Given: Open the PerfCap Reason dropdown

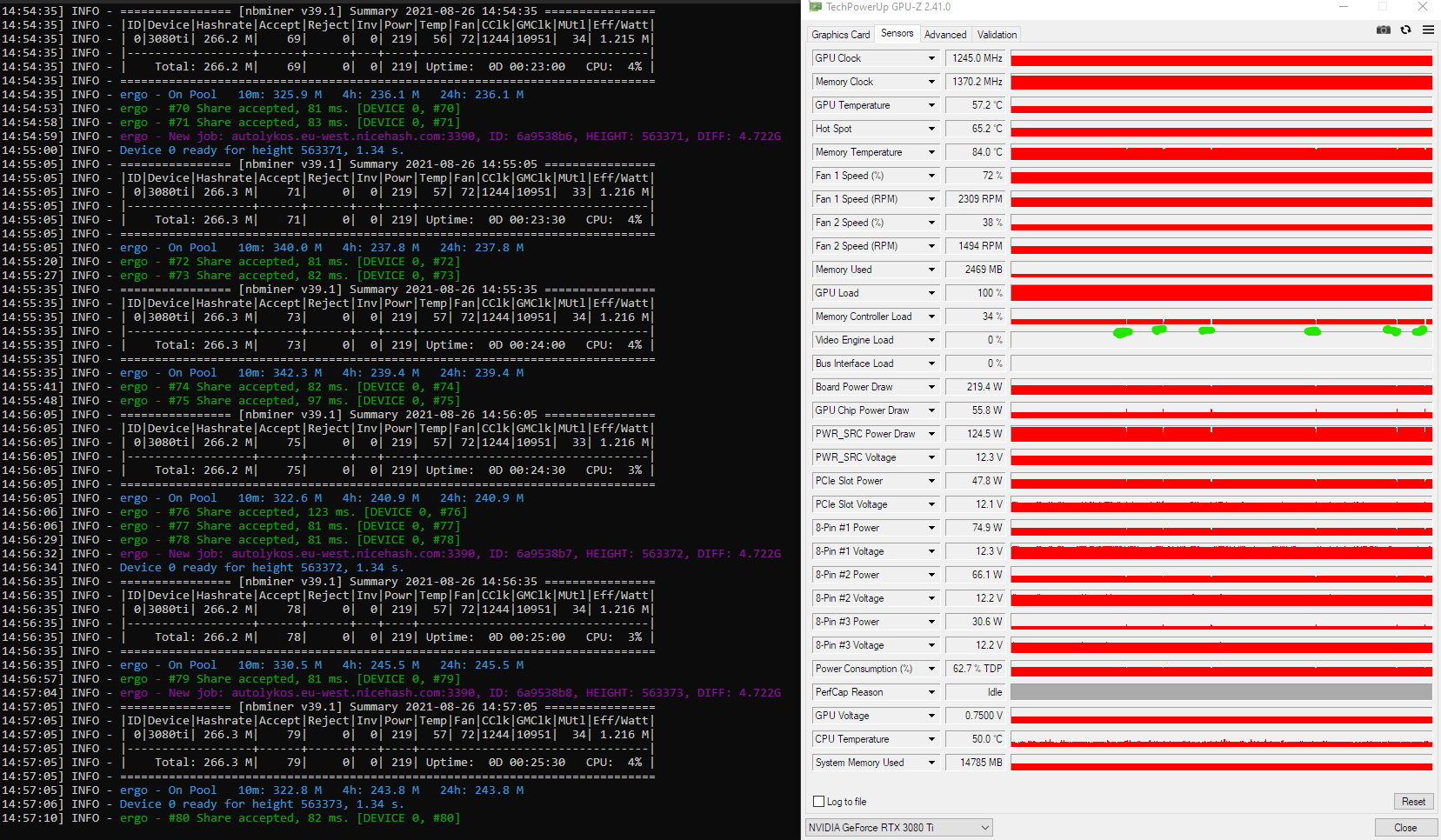Looking at the screenshot, I should pyautogui.click(x=931, y=692).
